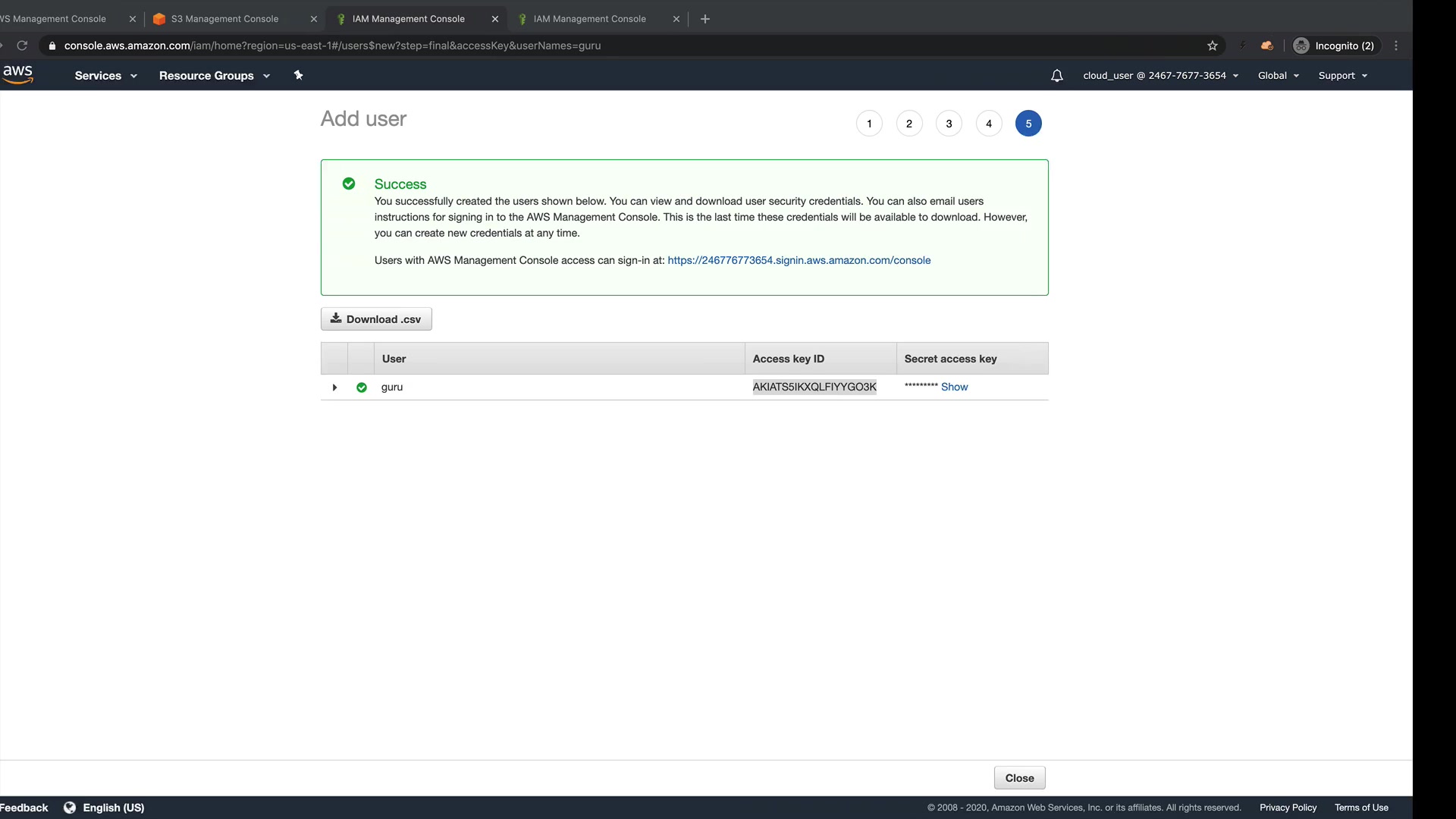Download the credentials .csv file

[x=376, y=319]
